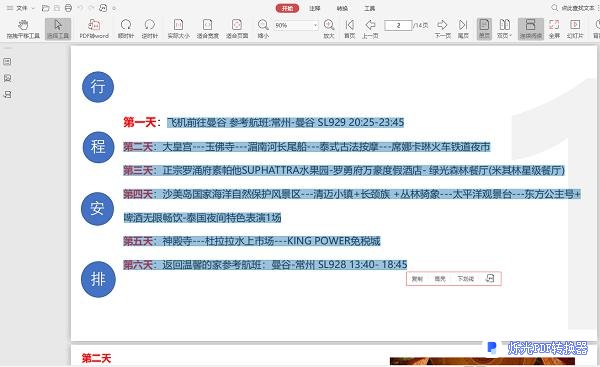Jump to the last page (尾页)
600x367 pixels.
463,29
